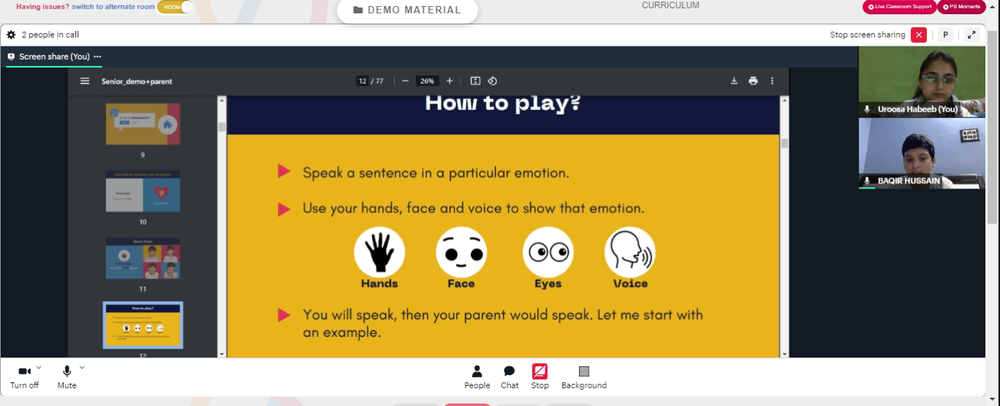1000x406 pixels.
Task: Click the 'How to play?' slide heading
Action: tap(503, 103)
